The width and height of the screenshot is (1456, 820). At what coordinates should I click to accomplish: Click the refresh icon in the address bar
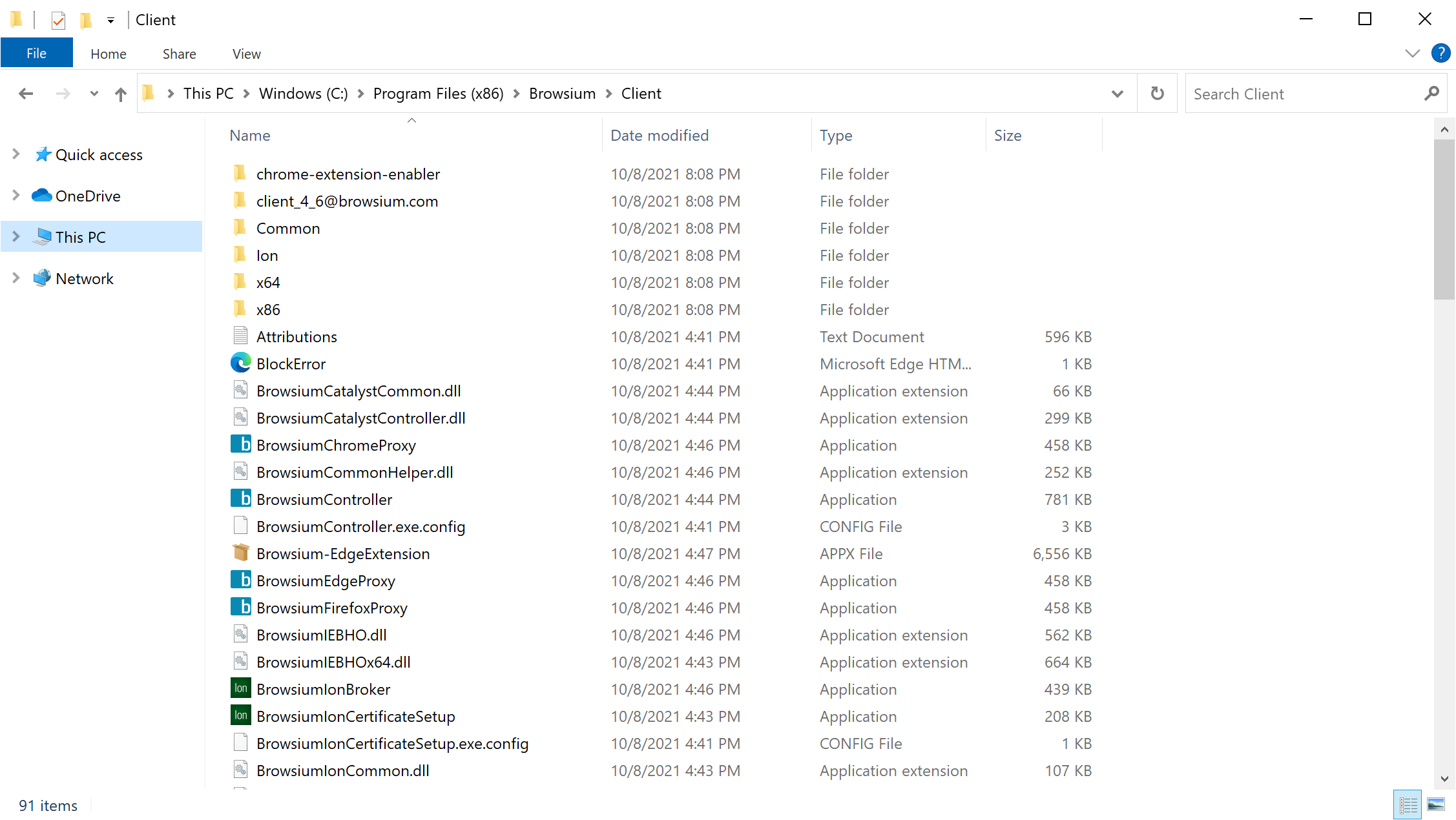[x=1157, y=93]
